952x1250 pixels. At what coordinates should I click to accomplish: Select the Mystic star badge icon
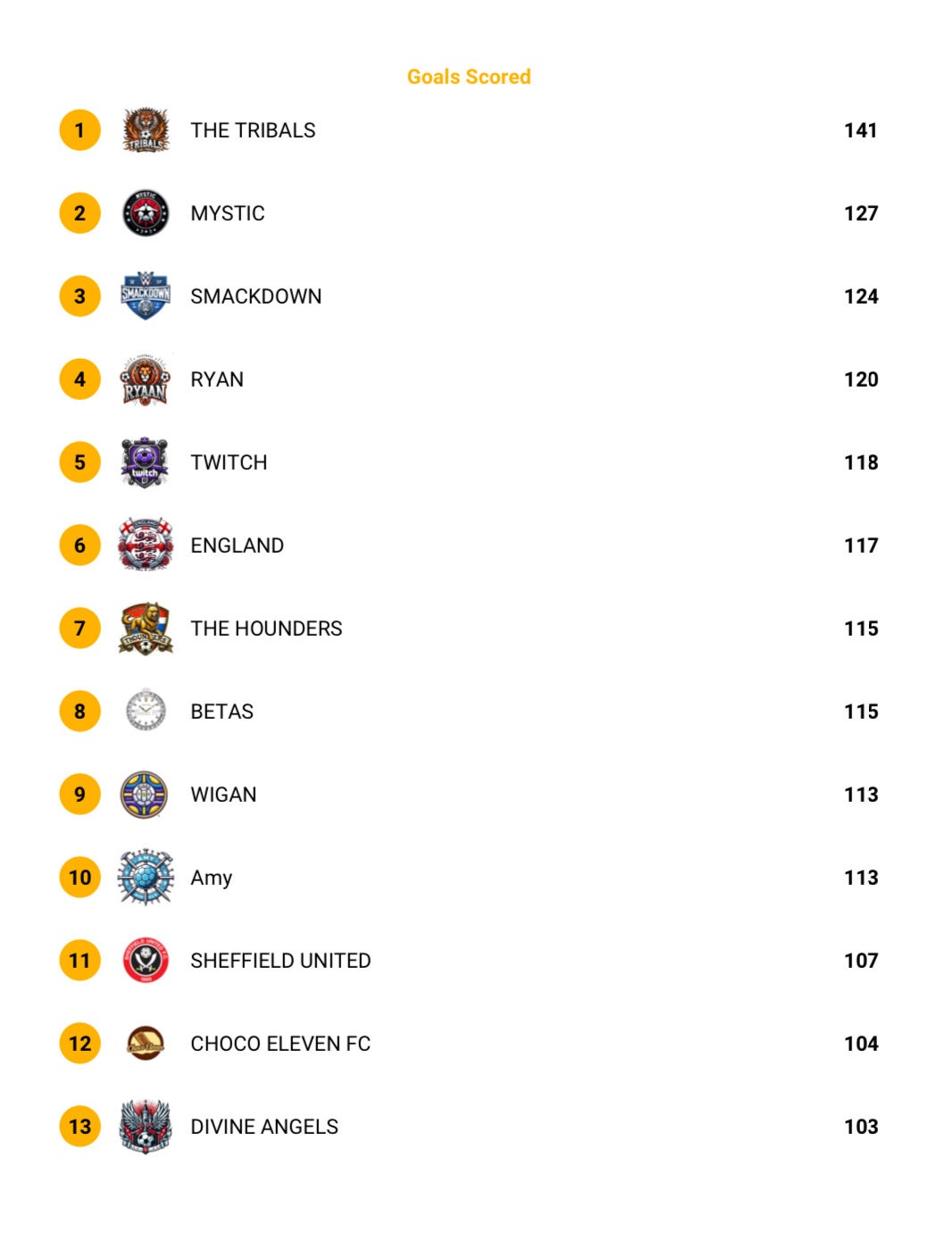(146, 213)
